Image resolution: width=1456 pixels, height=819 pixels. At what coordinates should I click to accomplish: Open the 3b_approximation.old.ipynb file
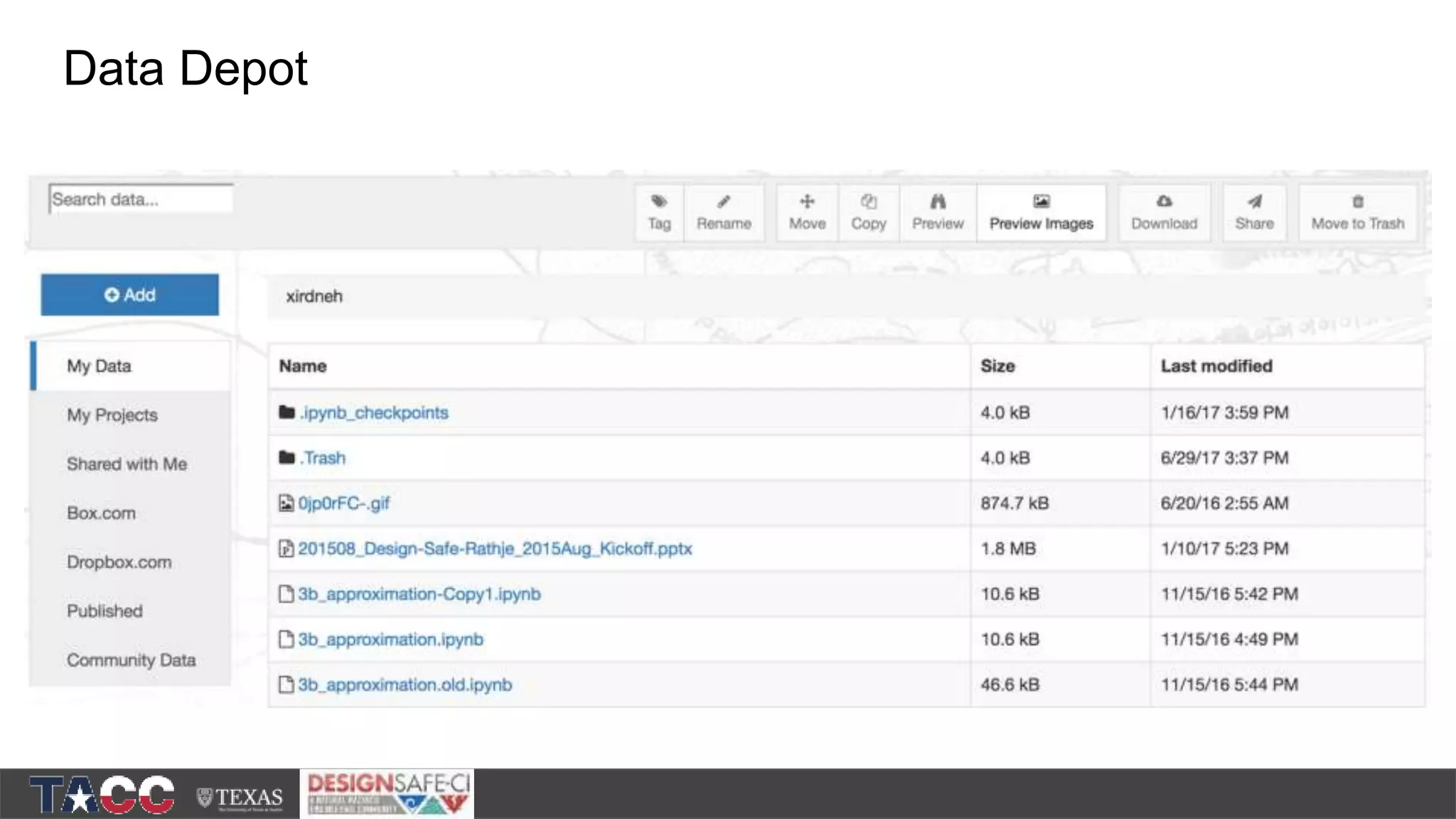point(405,685)
